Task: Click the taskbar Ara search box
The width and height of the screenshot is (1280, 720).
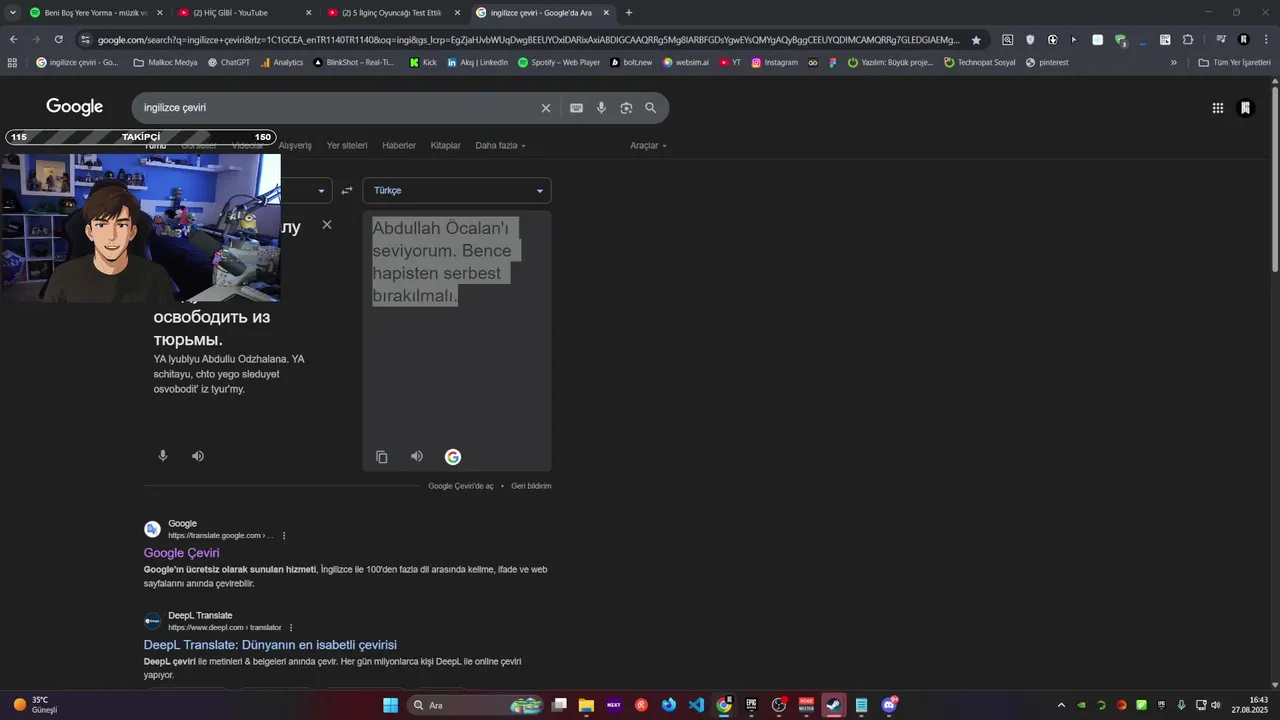Action: pos(475,705)
